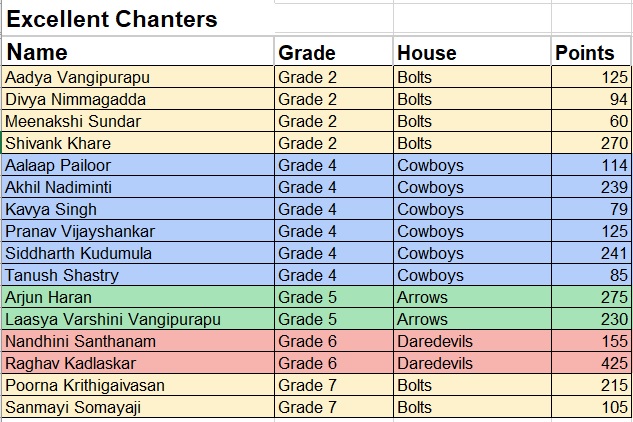Click Arjun Haran's Arrows house cell
Screen dimensions: 633x422
click(472, 297)
